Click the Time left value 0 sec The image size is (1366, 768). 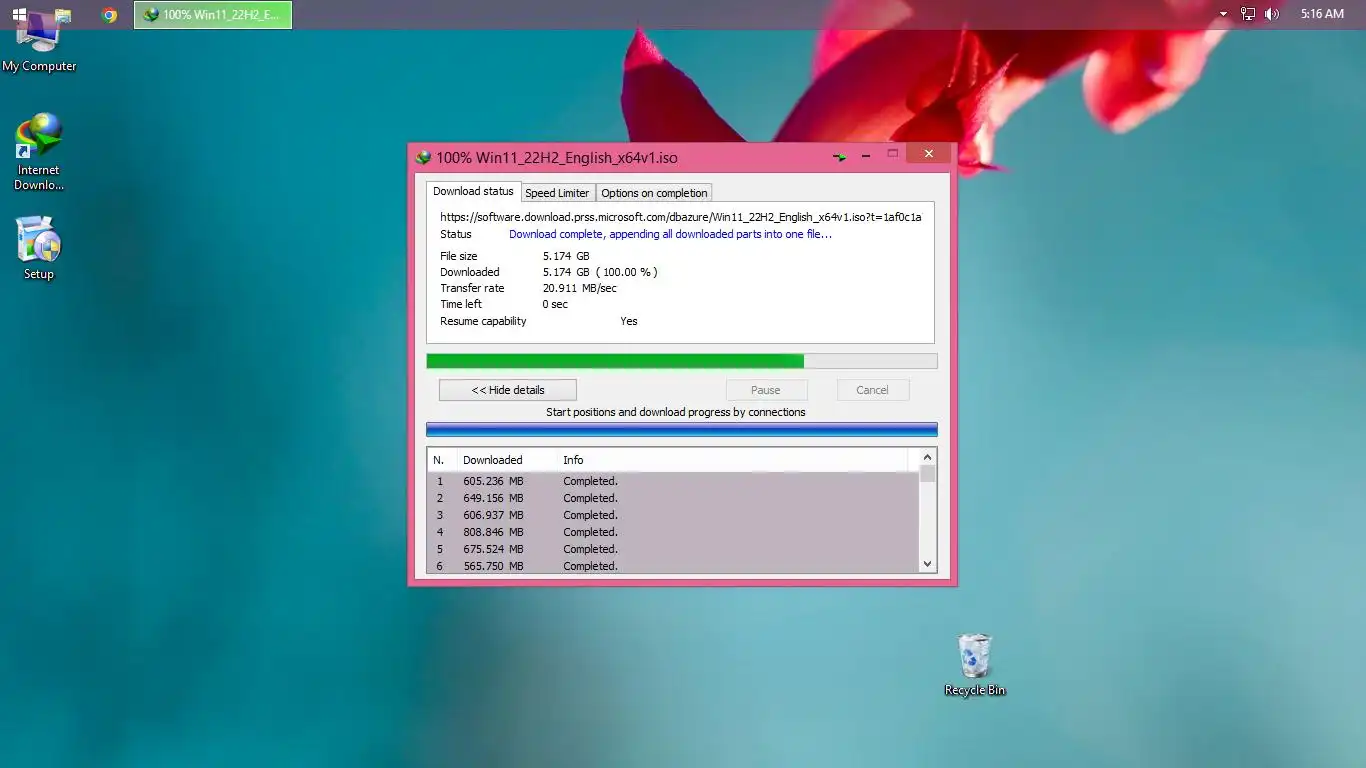(x=555, y=304)
